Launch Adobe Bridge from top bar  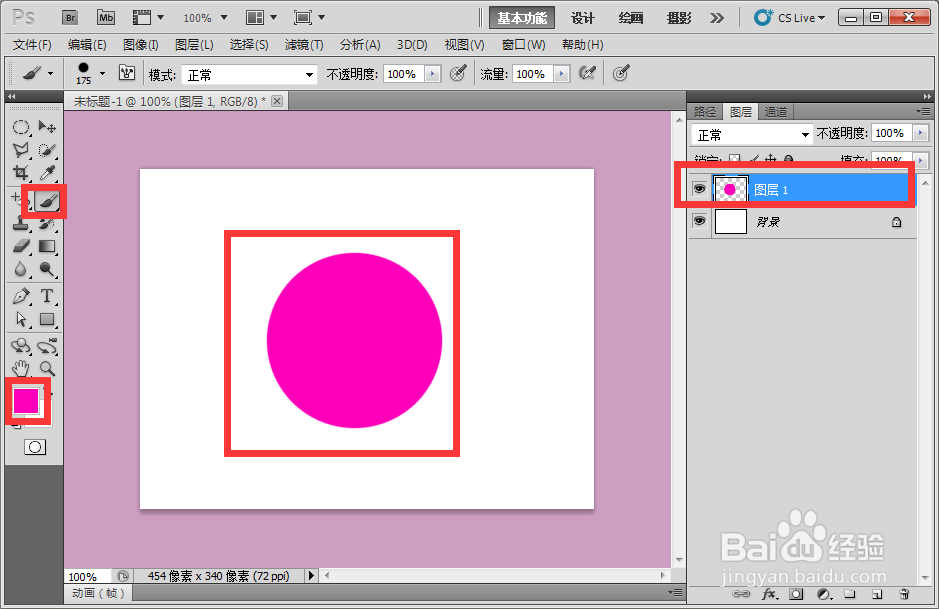pyautogui.click(x=70, y=17)
